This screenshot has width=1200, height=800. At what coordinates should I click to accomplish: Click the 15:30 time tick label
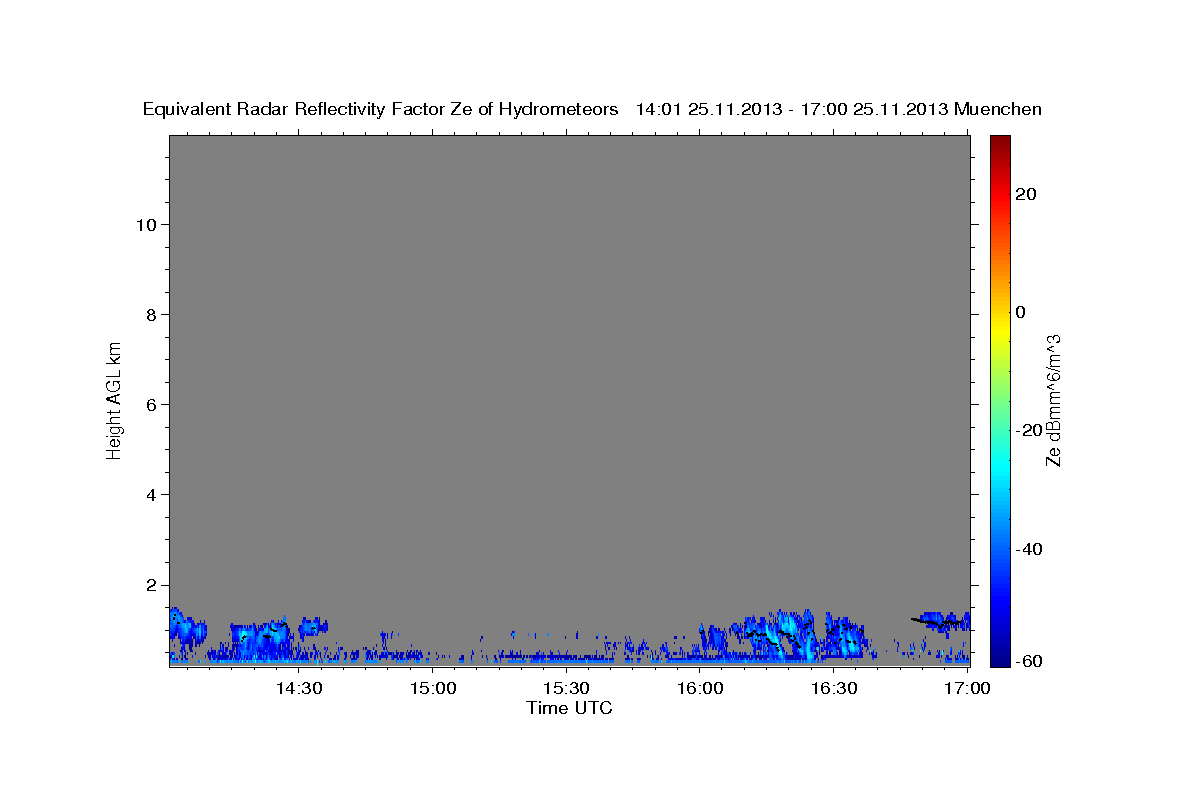click(x=566, y=689)
